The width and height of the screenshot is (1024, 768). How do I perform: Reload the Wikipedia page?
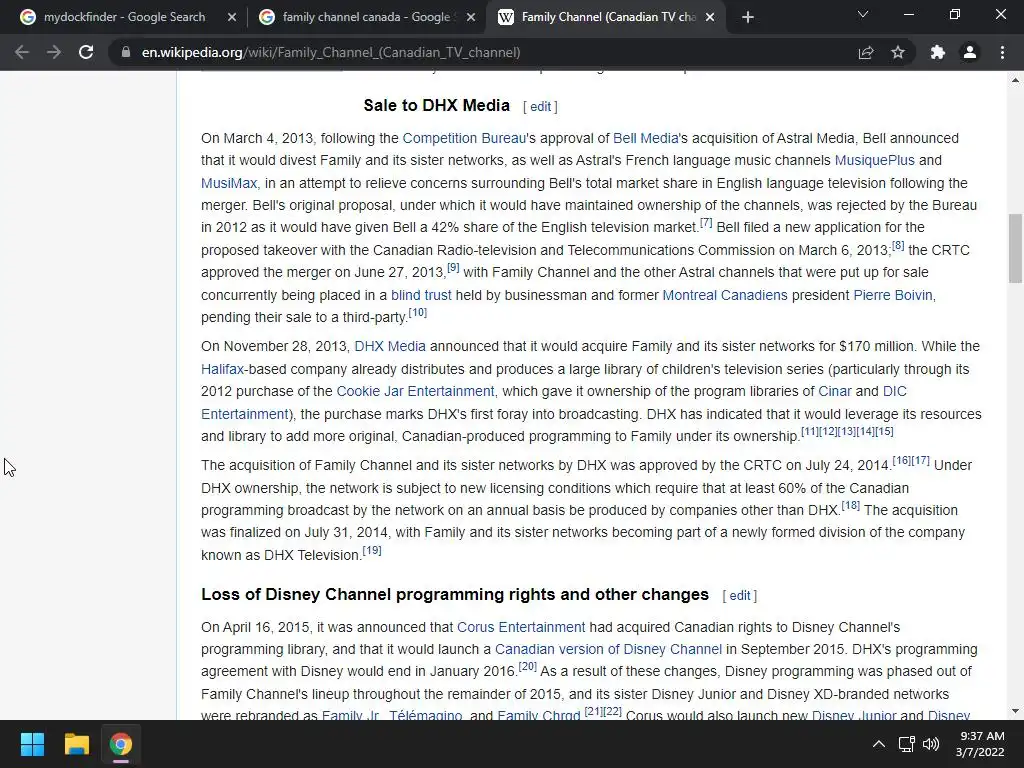pos(86,52)
